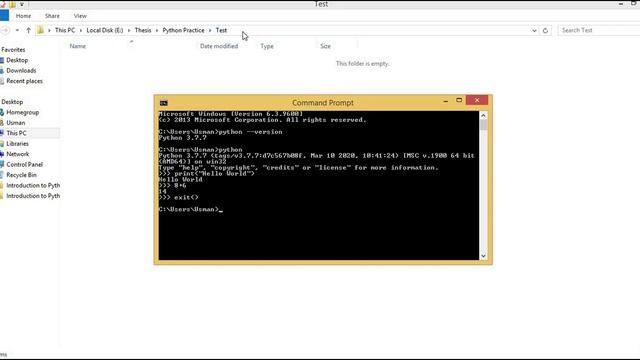Select This PC in navigation pane

click(16, 133)
